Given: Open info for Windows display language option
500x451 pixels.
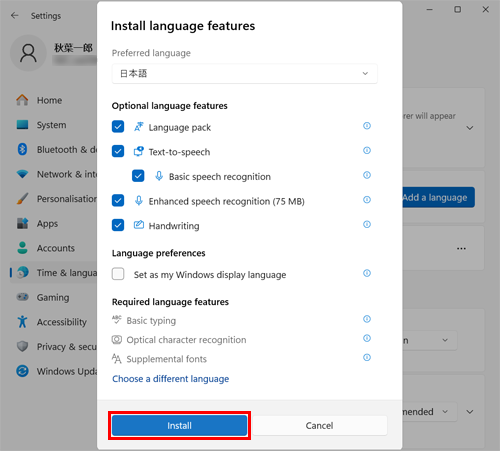Looking at the screenshot, I should tap(367, 274).
